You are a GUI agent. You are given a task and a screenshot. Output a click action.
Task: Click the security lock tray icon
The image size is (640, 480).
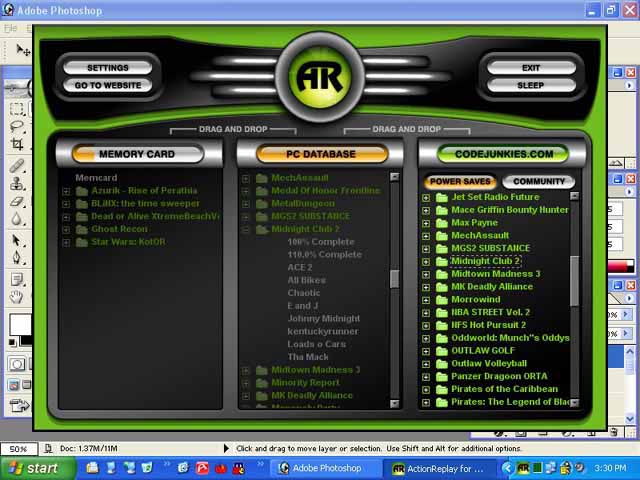coord(566,468)
